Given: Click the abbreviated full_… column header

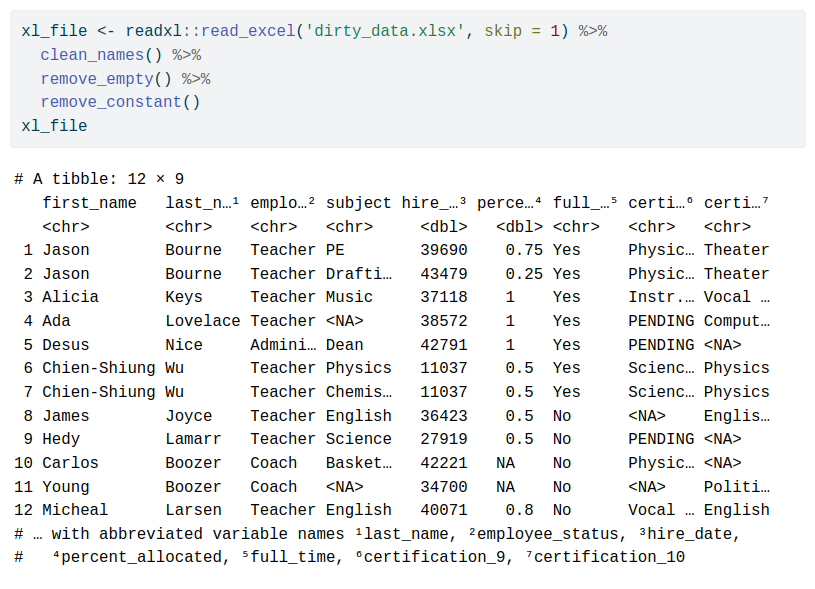Looking at the screenshot, I should (x=585, y=203).
